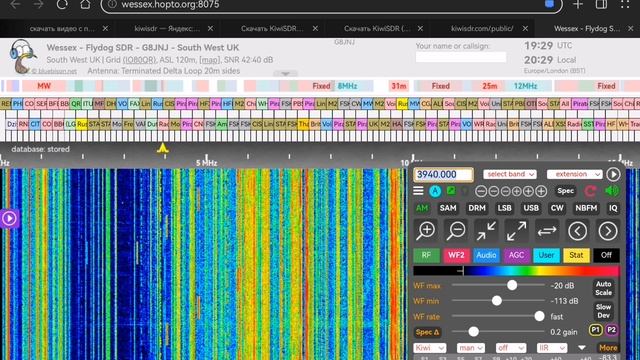
Task: Zoom out with the magnifier minus icon
Action: (x=456, y=231)
